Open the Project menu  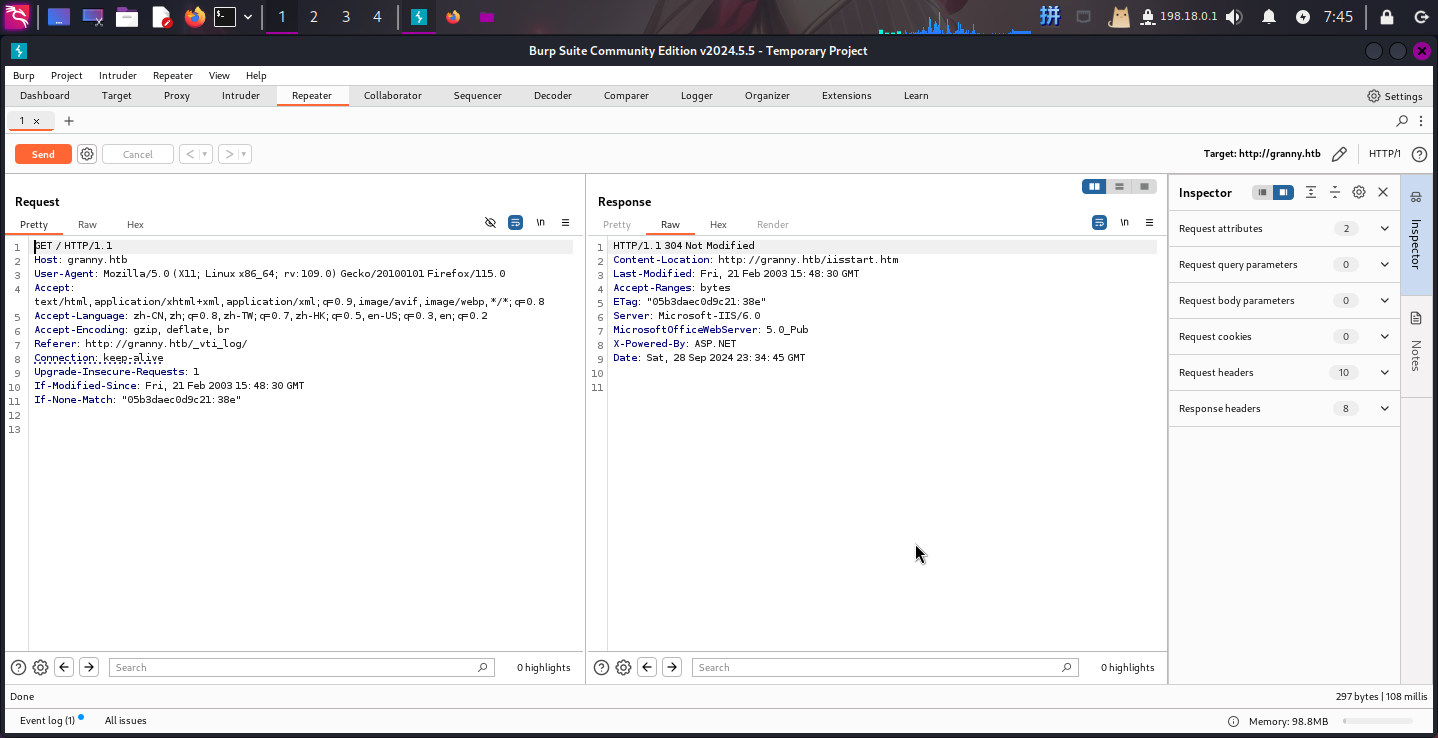(67, 75)
